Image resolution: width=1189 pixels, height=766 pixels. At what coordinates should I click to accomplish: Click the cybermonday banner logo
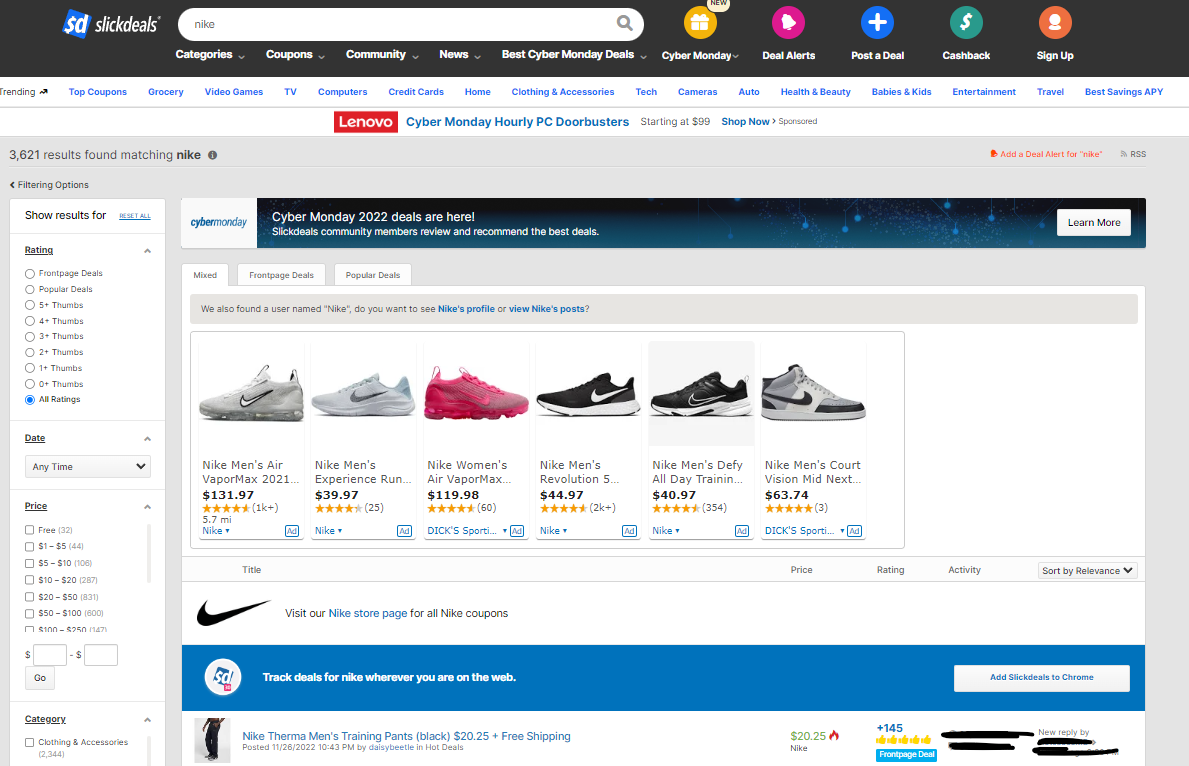pos(218,222)
